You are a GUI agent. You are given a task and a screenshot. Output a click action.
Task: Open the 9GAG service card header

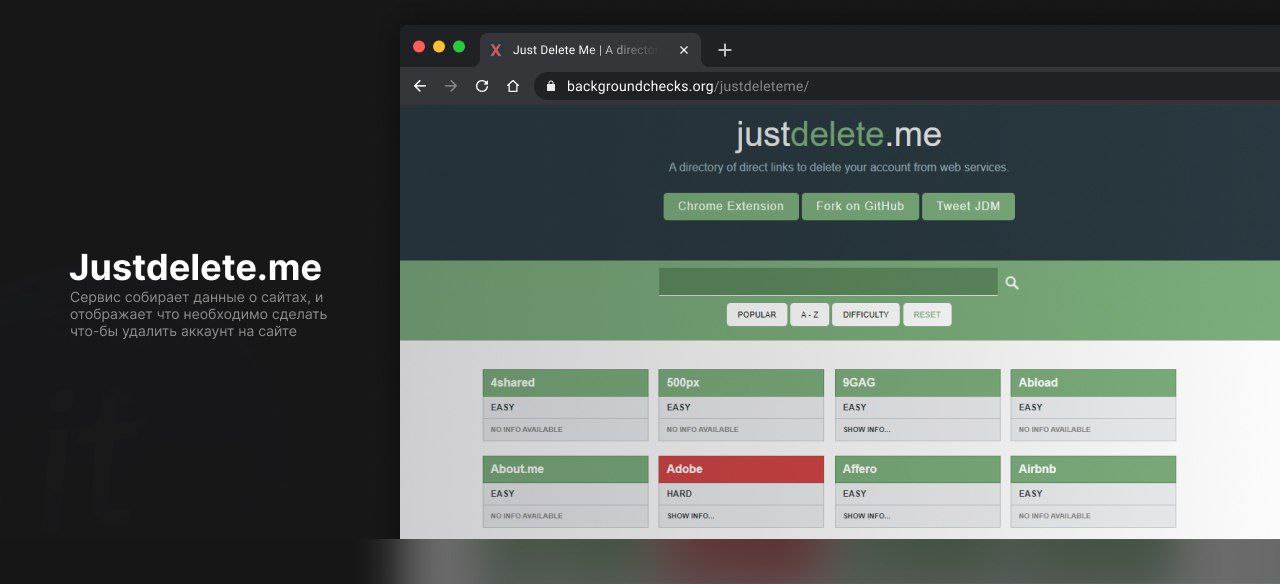coord(917,383)
